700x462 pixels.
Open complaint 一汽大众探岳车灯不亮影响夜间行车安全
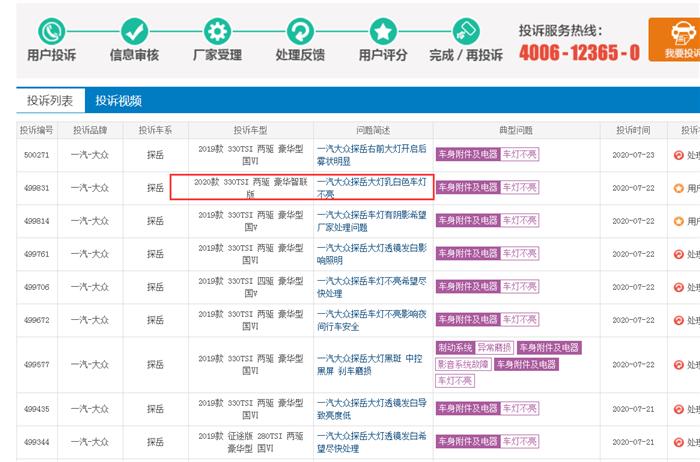(x=371, y=320)
